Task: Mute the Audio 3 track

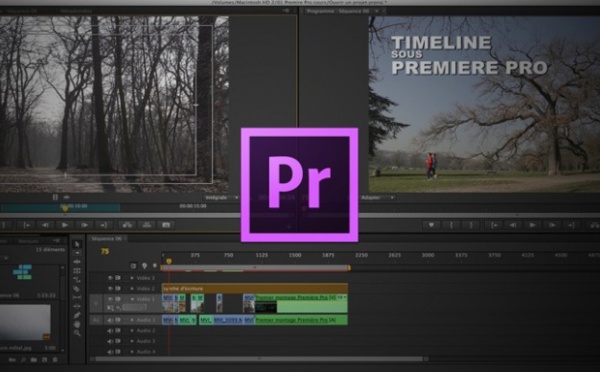Action: [110, 341]
